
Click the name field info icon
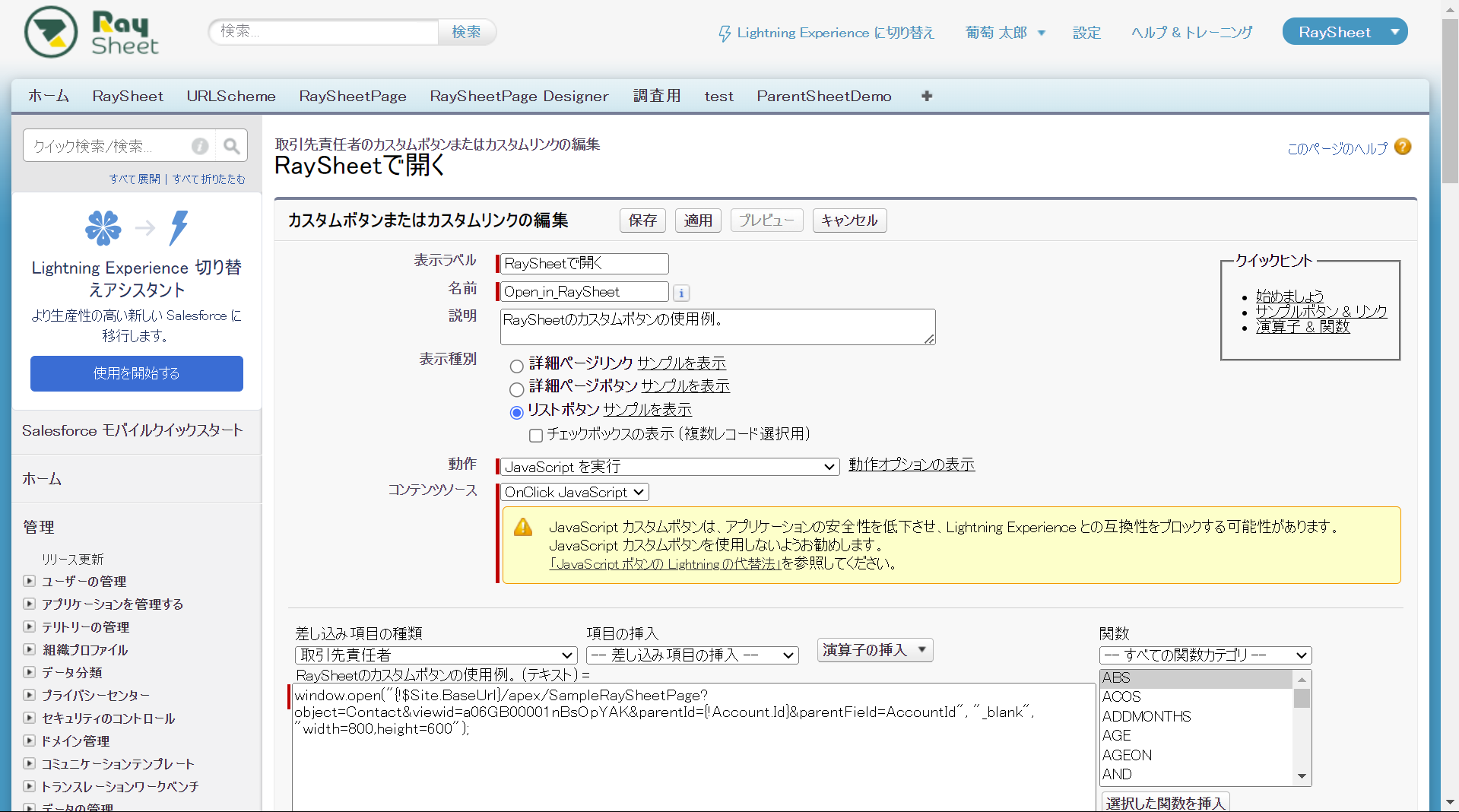click(x=681, y=293)
